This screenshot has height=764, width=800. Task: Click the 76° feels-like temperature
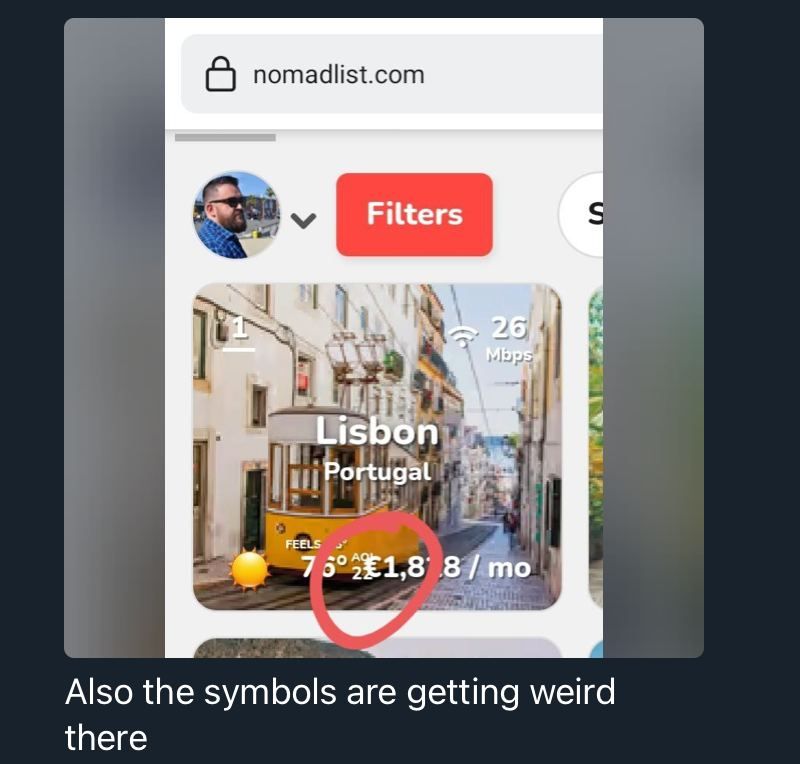324,566
